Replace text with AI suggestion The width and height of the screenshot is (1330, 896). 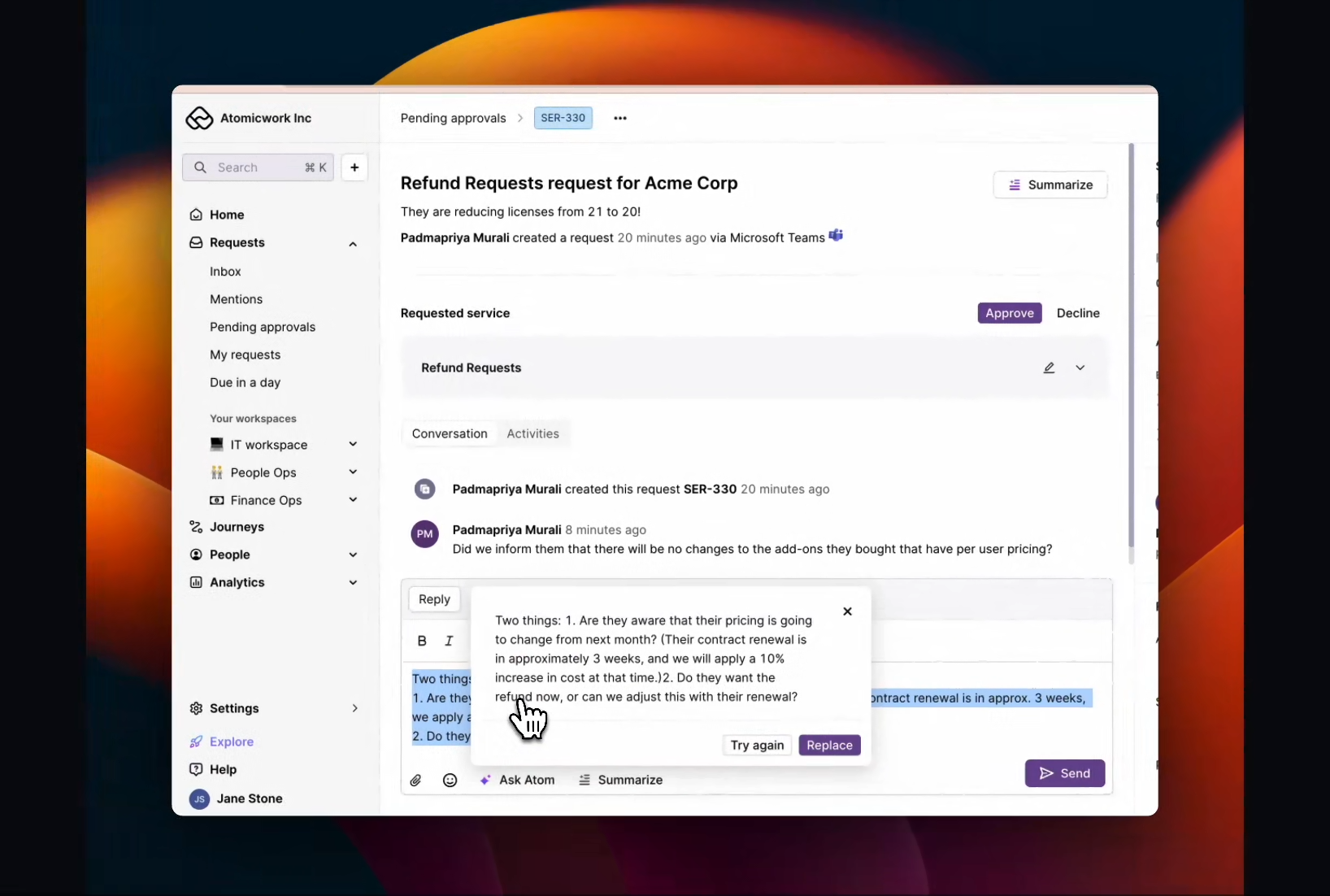pyautogui.click(x=828, y=745)
